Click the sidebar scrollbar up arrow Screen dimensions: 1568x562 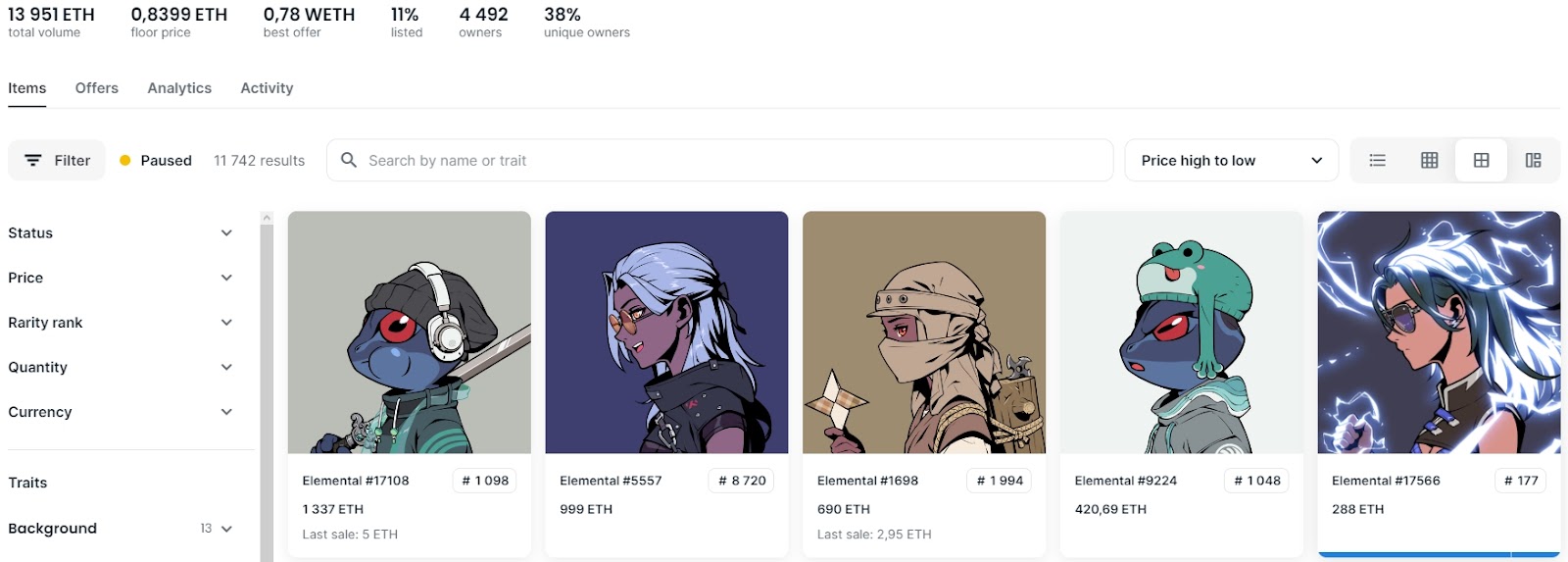pyautogui.click(x=267, y=218)
